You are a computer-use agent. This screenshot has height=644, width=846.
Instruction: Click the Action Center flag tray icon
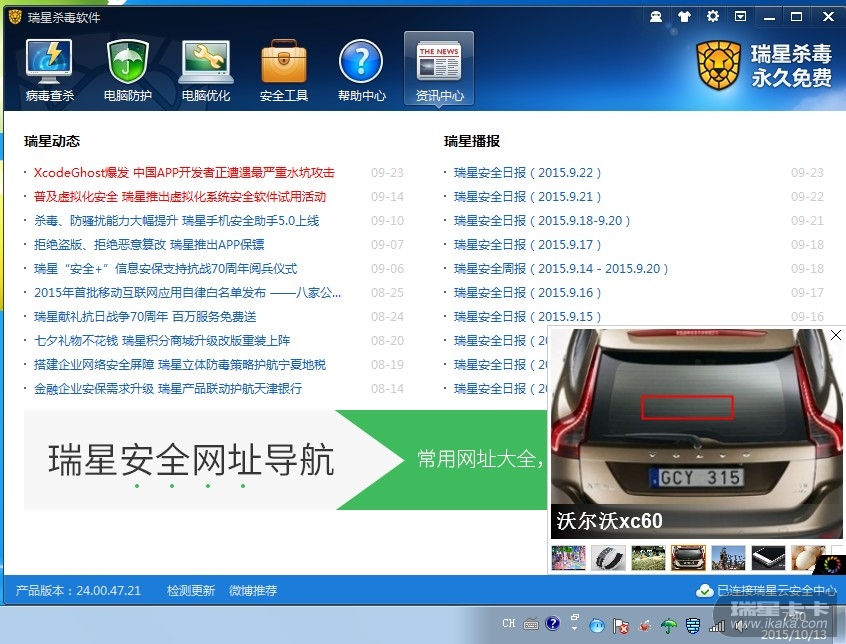pos(620,626)
